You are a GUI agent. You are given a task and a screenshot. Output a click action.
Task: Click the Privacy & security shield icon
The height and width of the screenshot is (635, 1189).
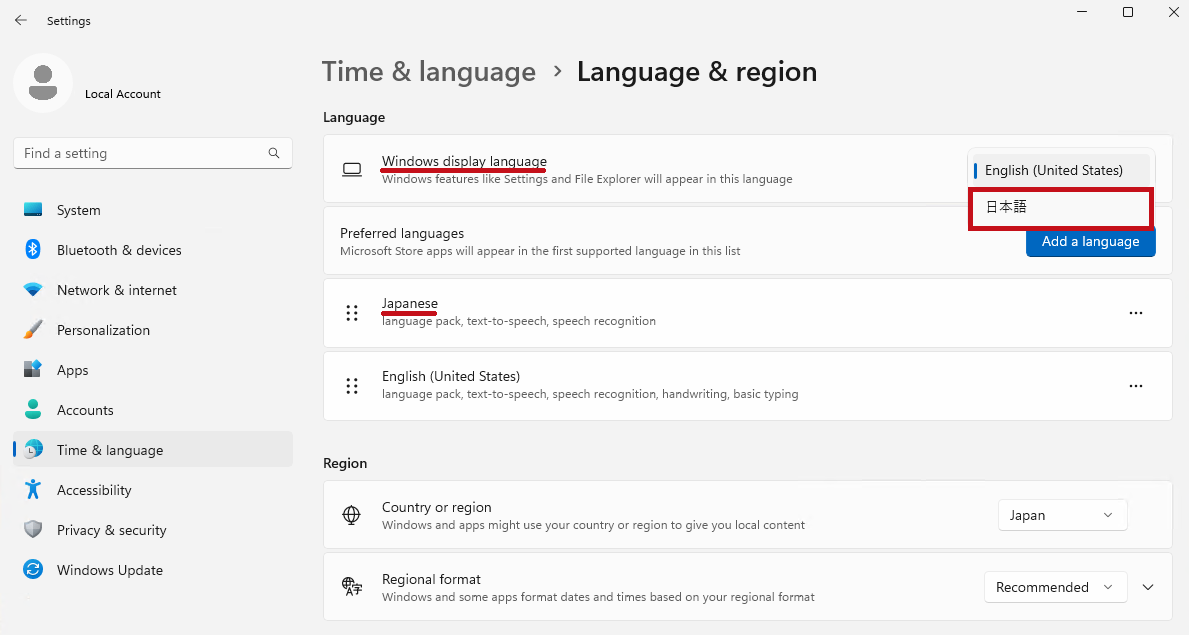point(33,530)
